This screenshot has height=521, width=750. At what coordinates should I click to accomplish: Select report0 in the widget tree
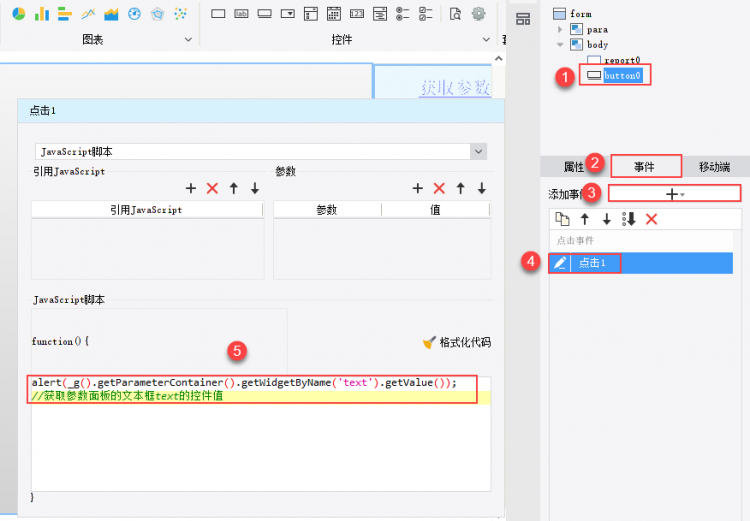[614, 60]
